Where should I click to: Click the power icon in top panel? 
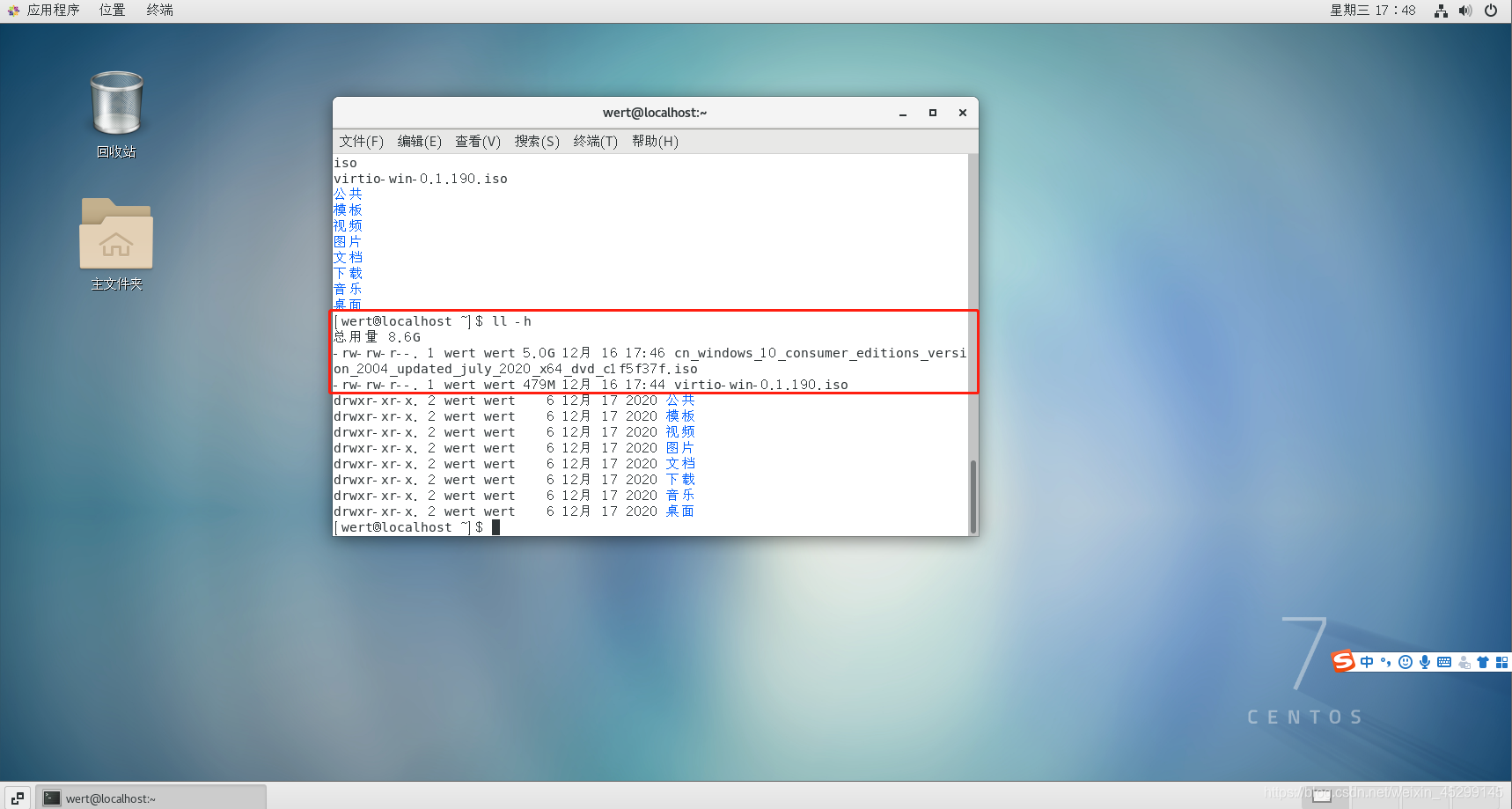[1491, 11]
